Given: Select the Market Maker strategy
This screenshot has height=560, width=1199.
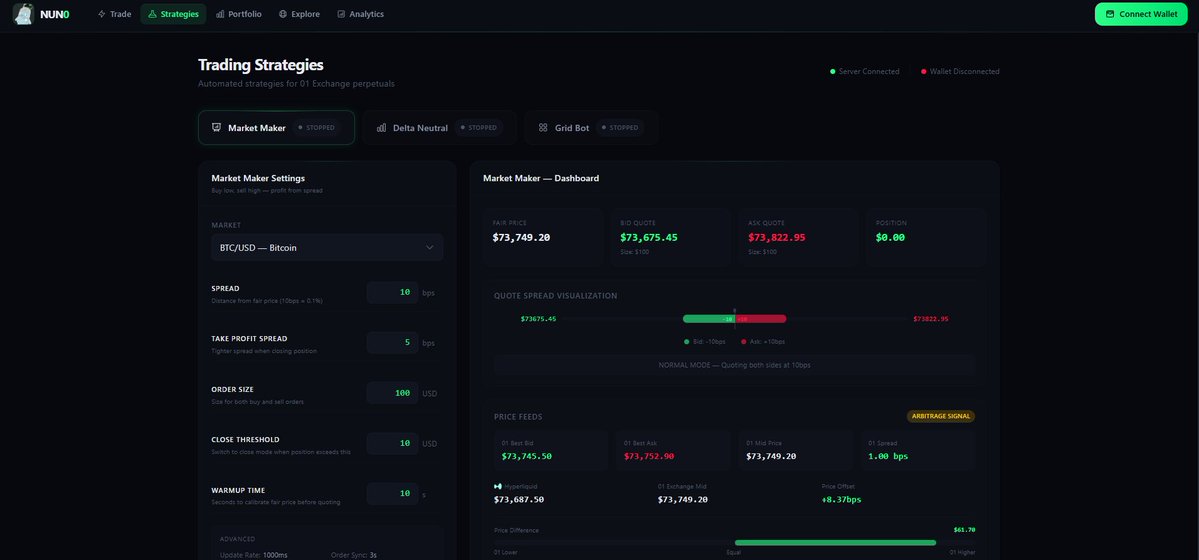Looking at the screenshot, I should click(276, 128).
